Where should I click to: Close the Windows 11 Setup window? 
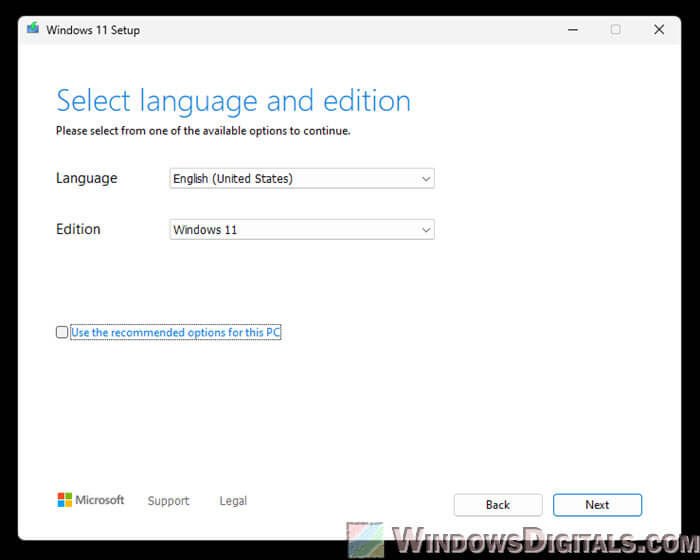click(659, 30)
